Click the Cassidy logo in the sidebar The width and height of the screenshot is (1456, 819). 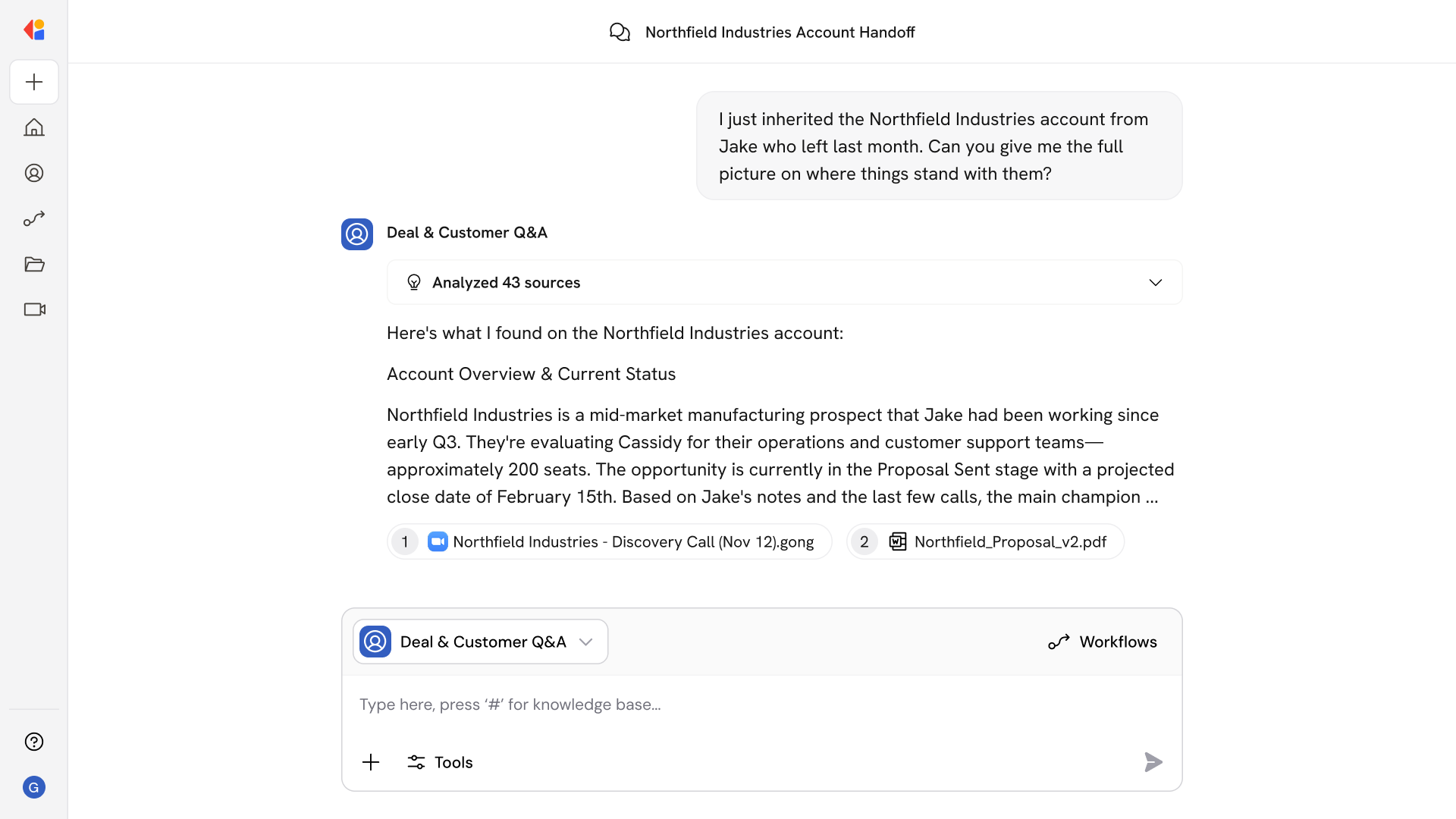(34, 30)
